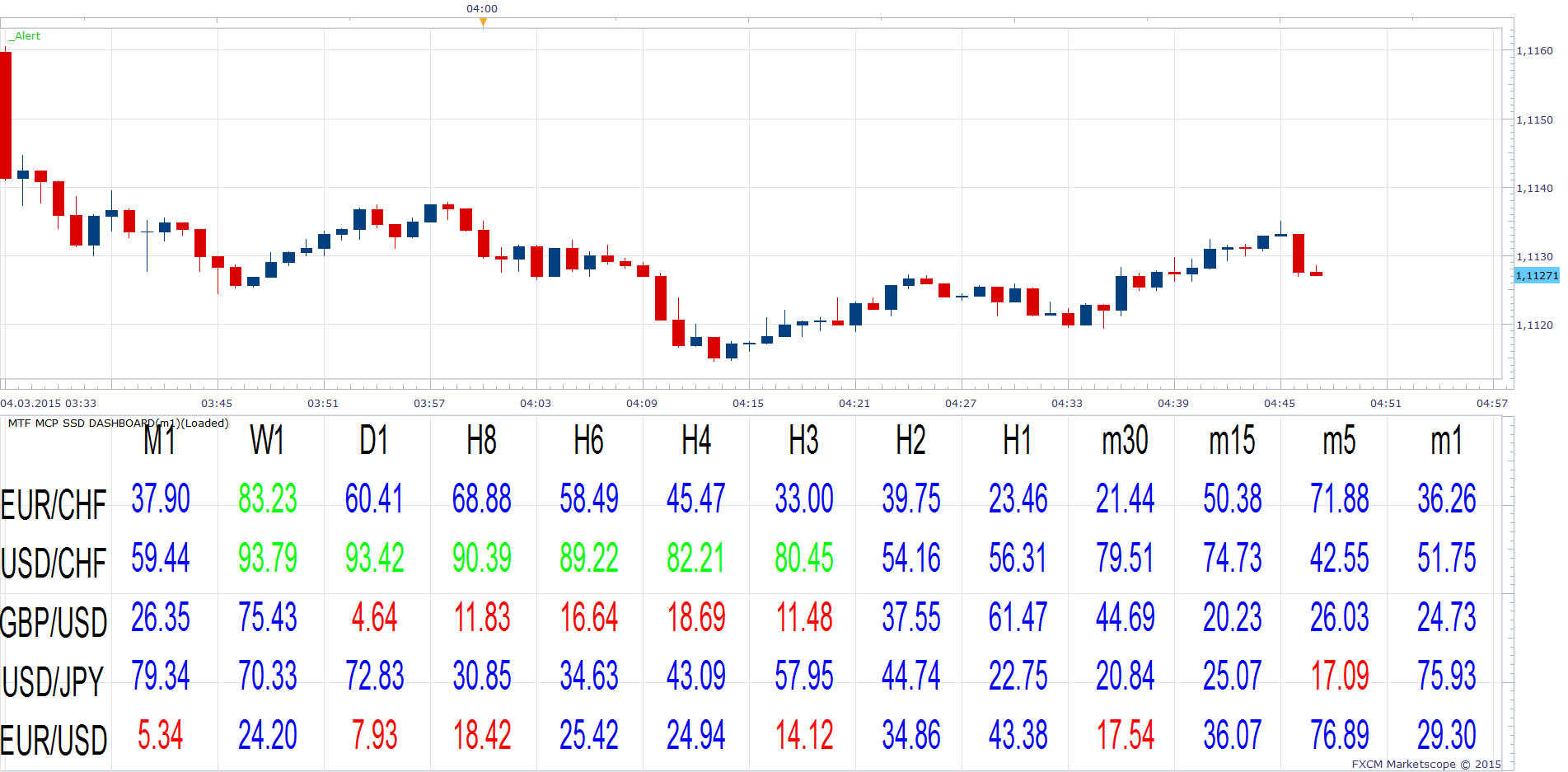Select the GBP/USD row label

[54, 623]
